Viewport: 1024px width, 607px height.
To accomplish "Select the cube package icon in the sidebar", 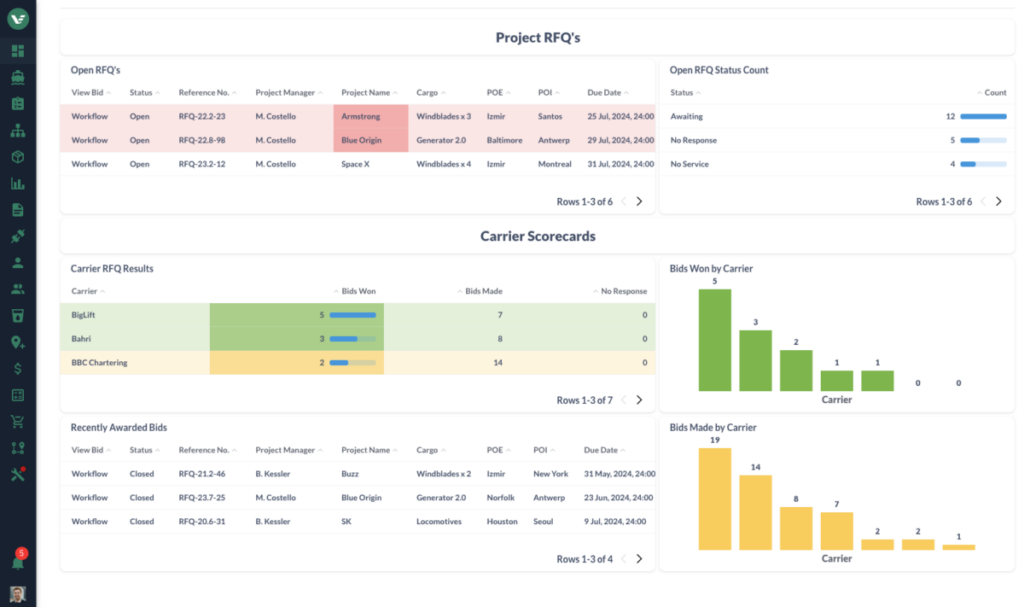I will coord(18,157).
